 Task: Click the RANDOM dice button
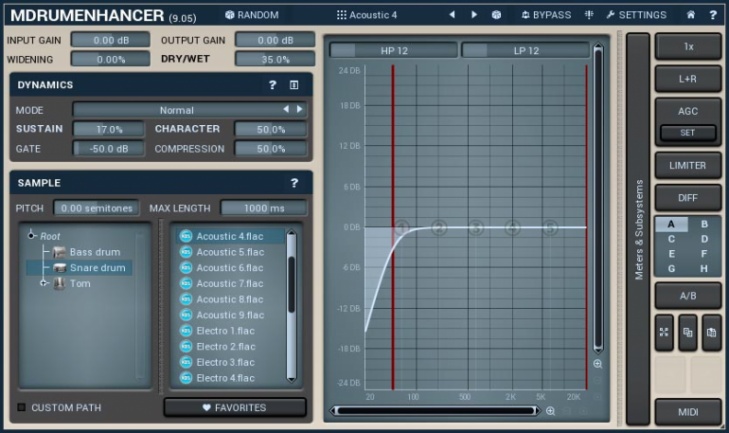[x=252, y=15]
